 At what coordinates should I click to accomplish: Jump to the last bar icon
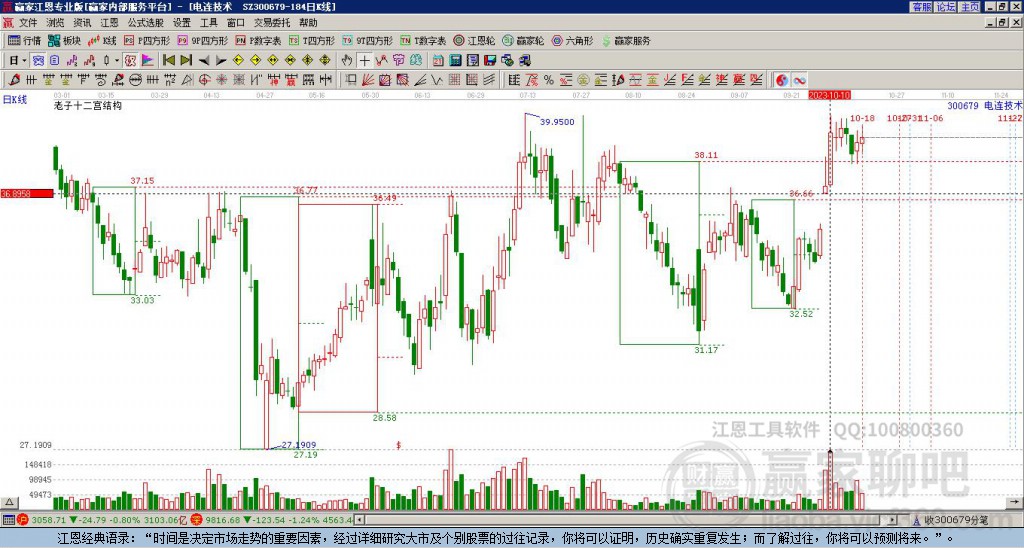tap(186, 61)
